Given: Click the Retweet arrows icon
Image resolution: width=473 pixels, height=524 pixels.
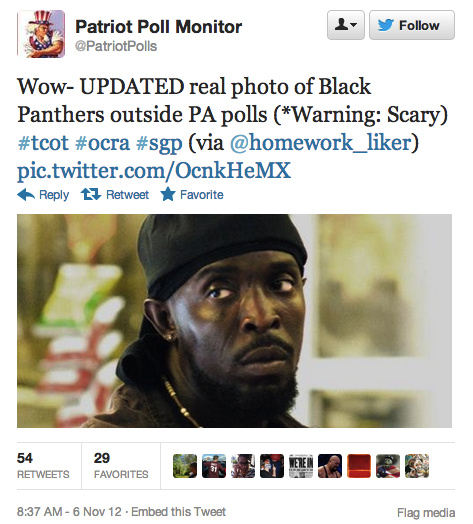Looking at the screenshot, I should click(91, 194).
